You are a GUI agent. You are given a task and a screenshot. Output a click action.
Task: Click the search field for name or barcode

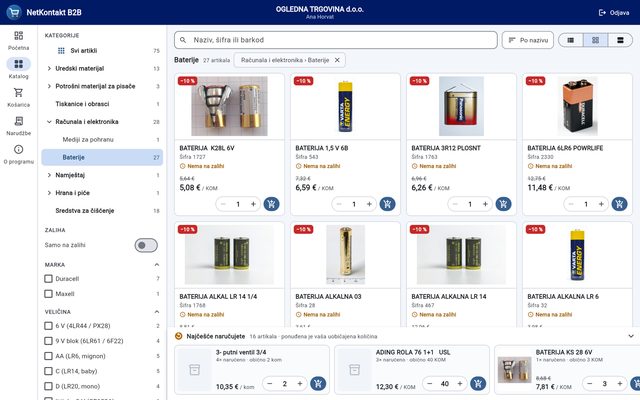click(x=336, y=40)
